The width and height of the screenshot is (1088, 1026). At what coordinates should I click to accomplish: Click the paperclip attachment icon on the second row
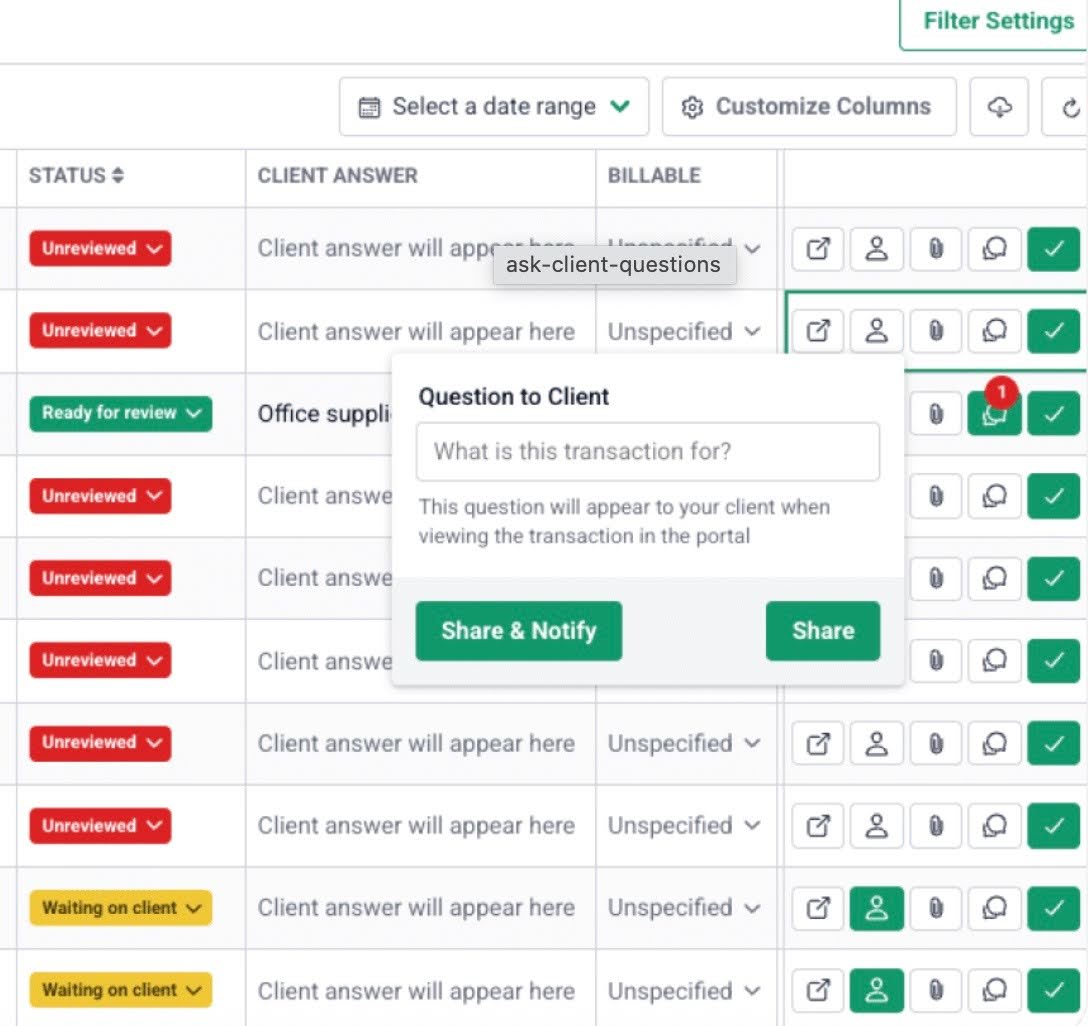[x=935, y=331]
